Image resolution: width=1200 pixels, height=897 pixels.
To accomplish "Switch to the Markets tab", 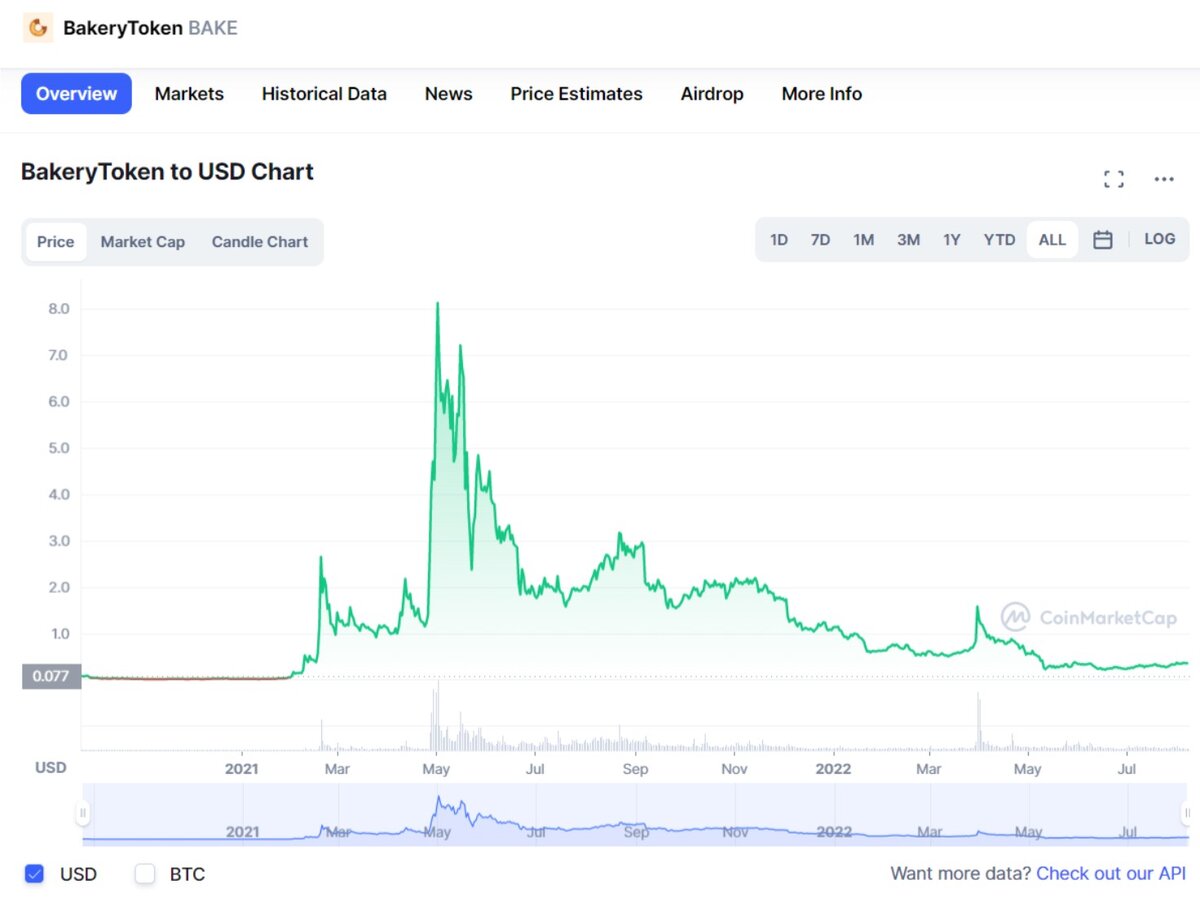I will coord(189,94).
